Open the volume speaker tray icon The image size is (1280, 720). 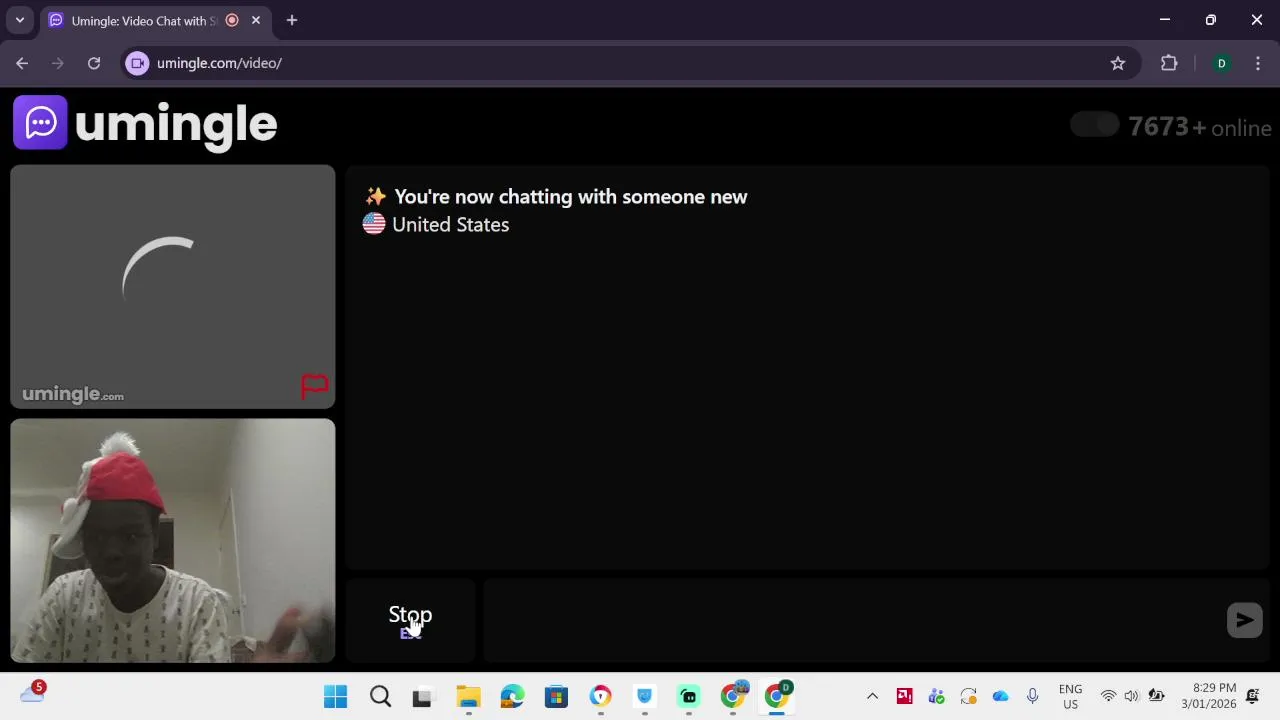[1131, 696]
